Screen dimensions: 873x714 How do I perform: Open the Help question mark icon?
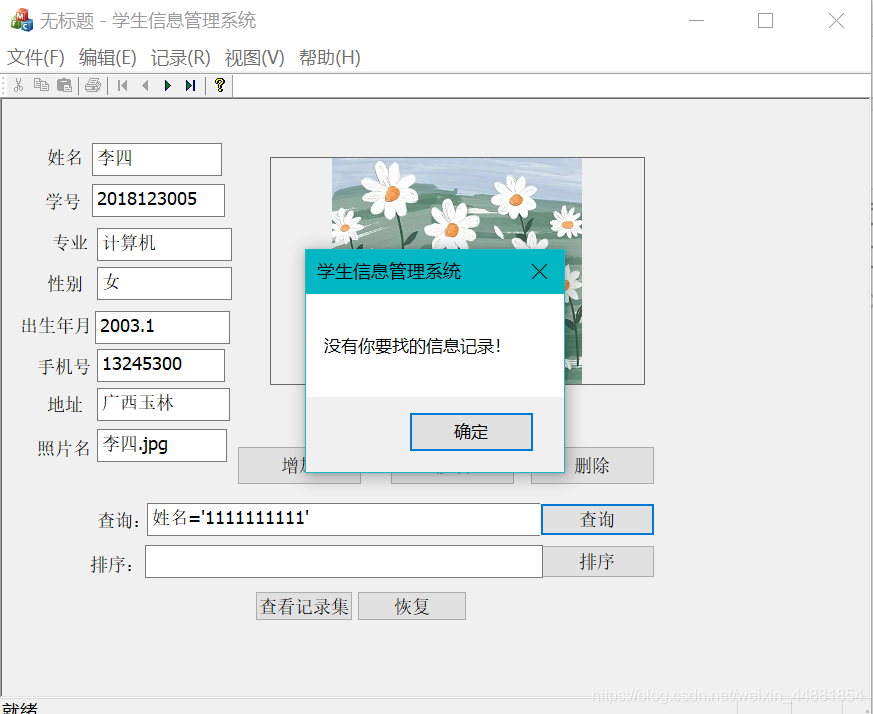click(219, 85)
